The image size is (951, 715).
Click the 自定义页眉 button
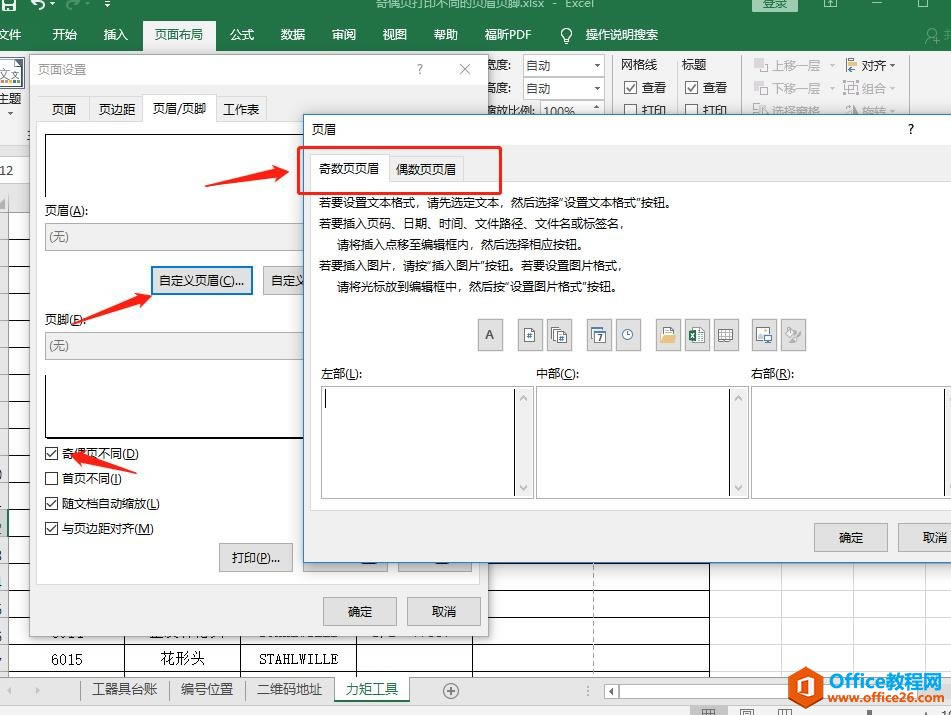pyautogui.click(x=200, y=280)
